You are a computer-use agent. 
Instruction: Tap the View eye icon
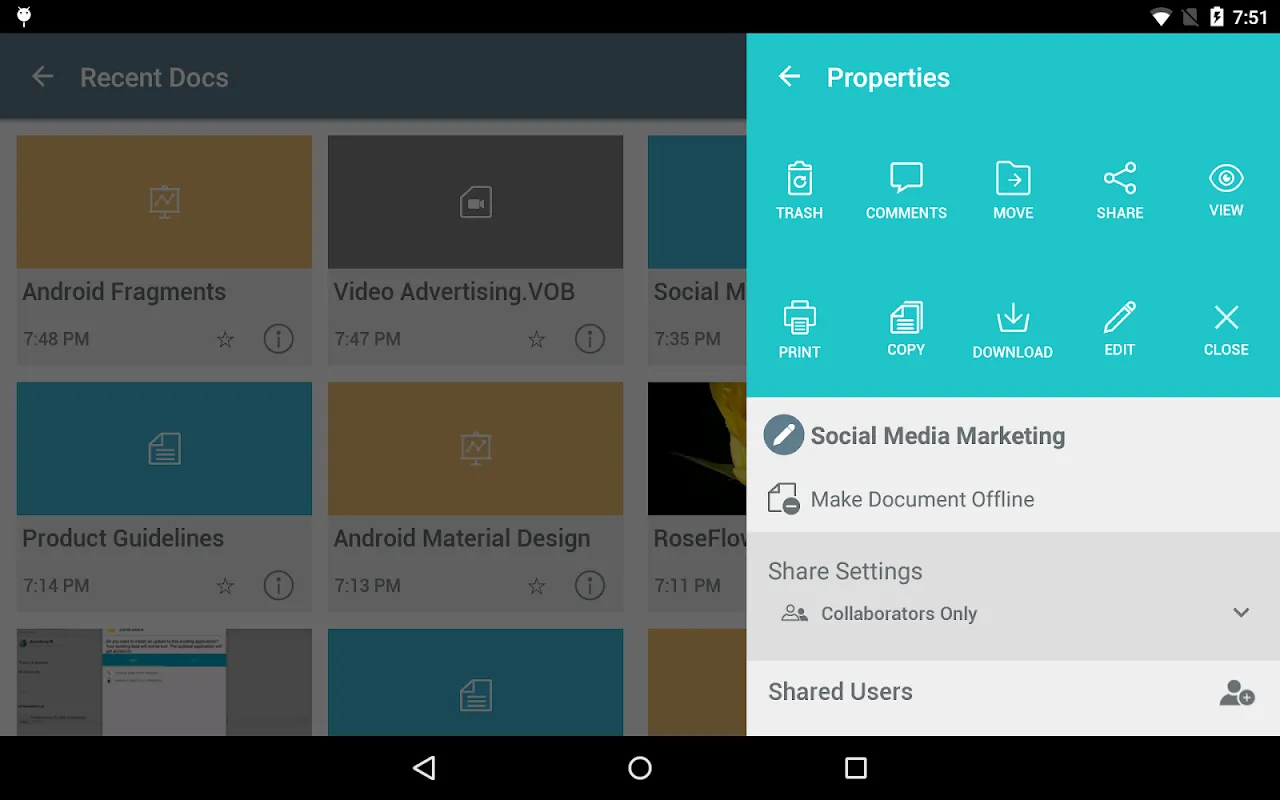[x=1226, y=180]
